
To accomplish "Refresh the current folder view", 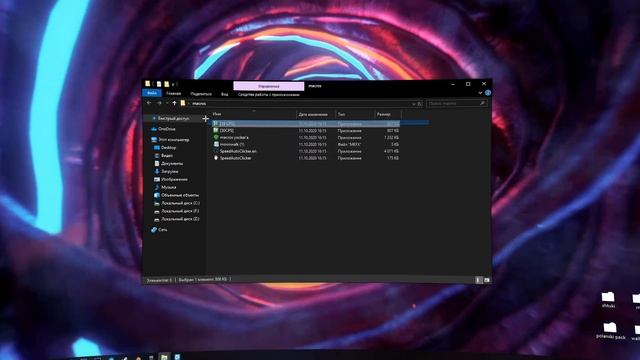I will 420,104.
